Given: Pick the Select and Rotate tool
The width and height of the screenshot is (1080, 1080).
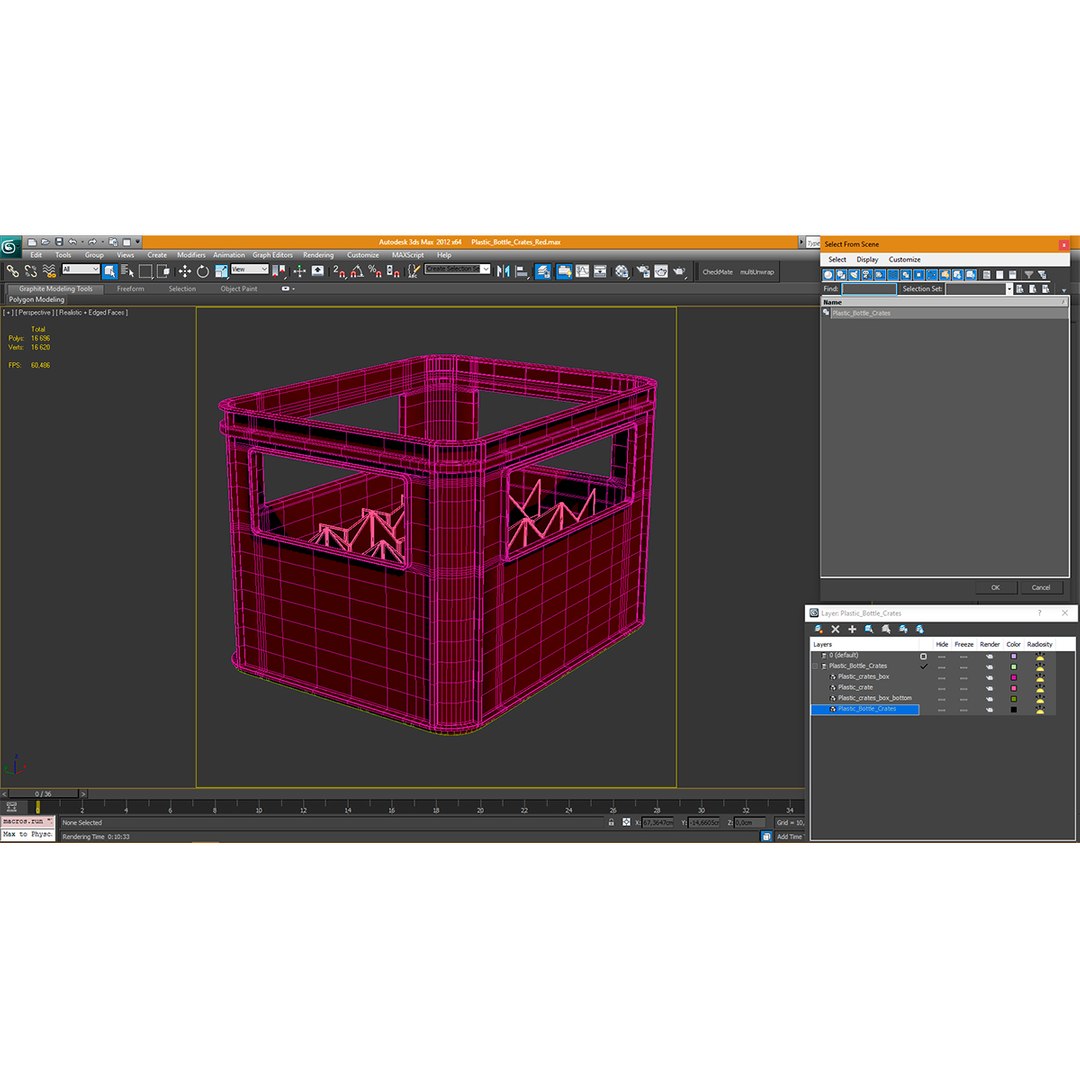Looking at the screenshot, I should 202,271.
